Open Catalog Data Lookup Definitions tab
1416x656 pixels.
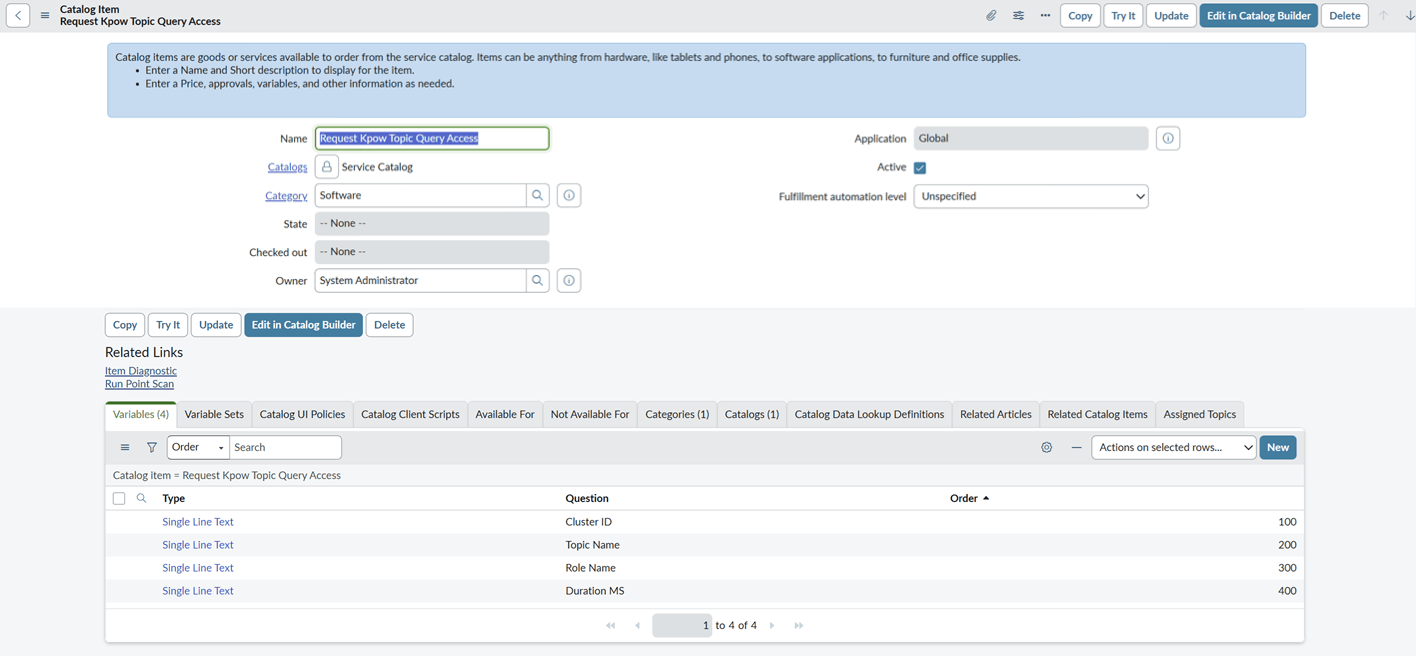click(x=869, y=415)
